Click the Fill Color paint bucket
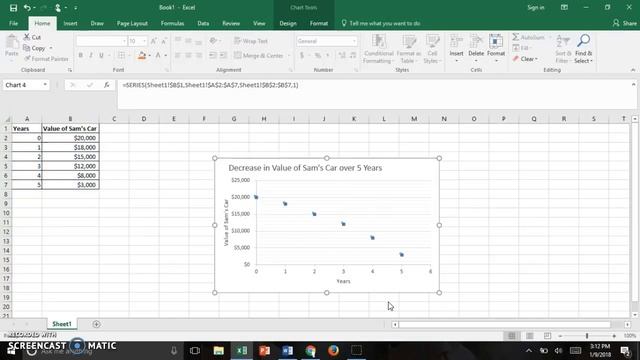 (142, 55)
